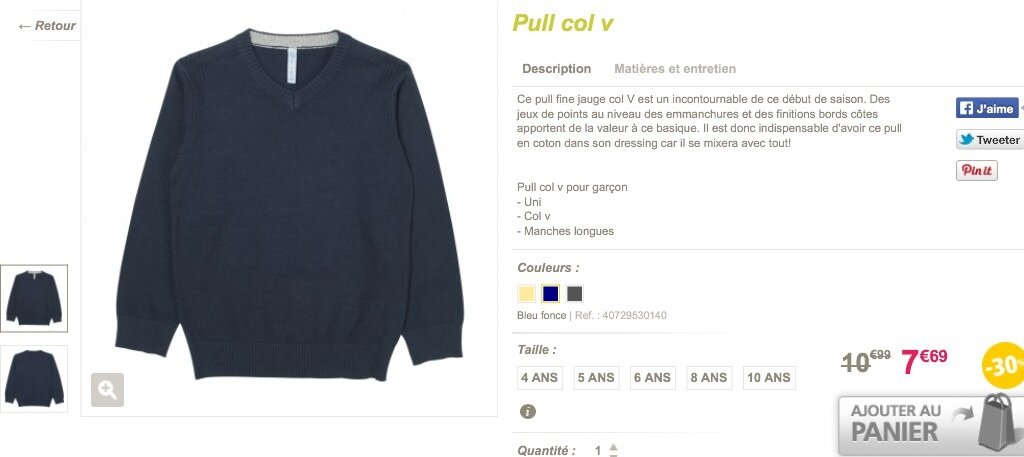This screenshot has width=1024, height=457.
Task: Switch to Matières et entretien tab
Action: pyautogui.click(x=675, y=69)
